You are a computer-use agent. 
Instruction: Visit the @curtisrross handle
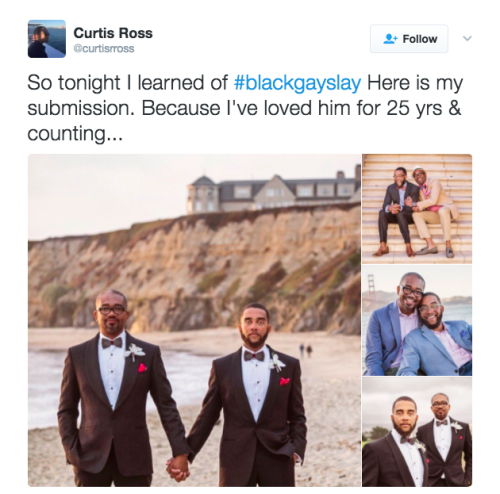104,49
